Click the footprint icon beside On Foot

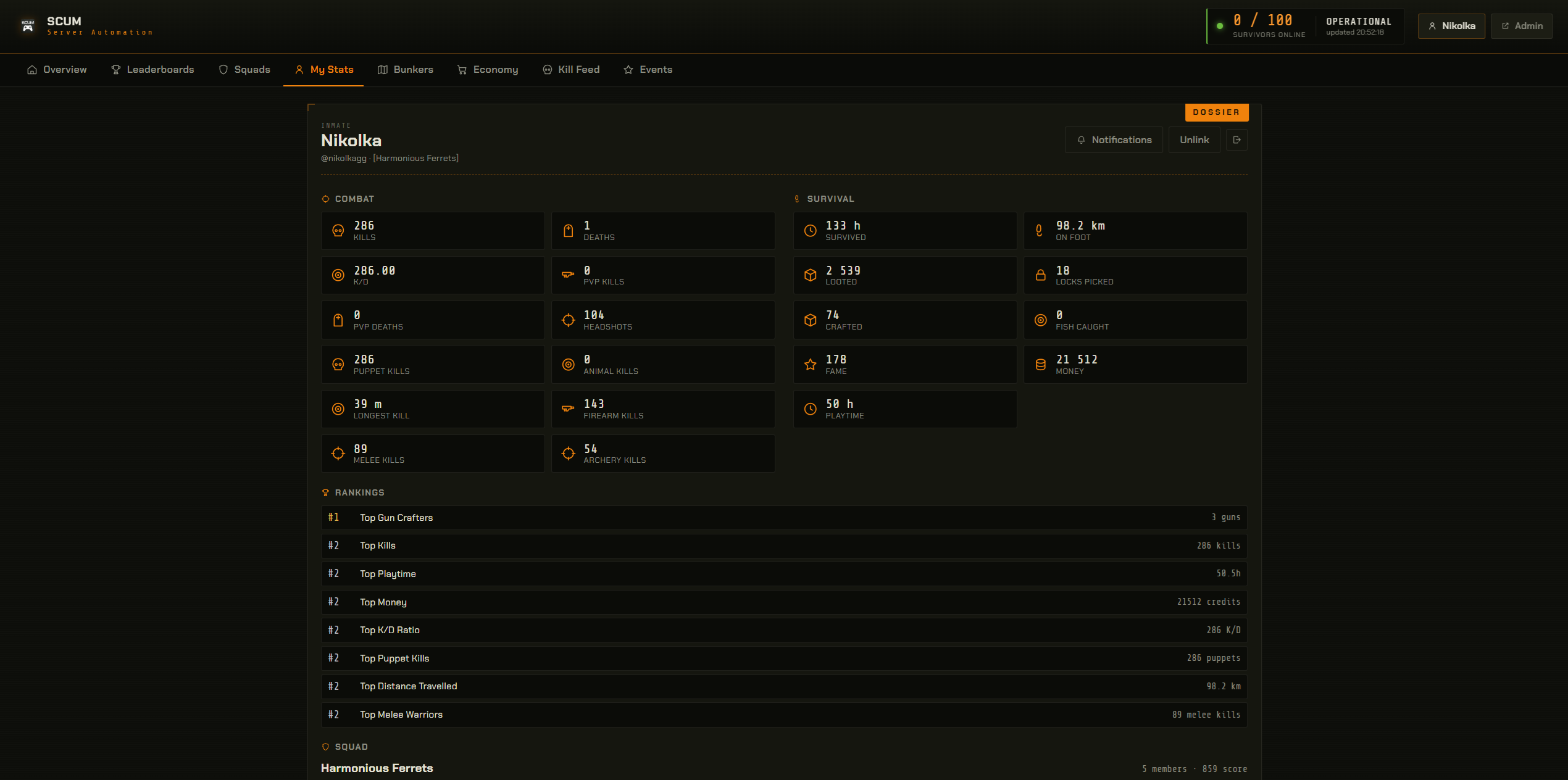1040,231
